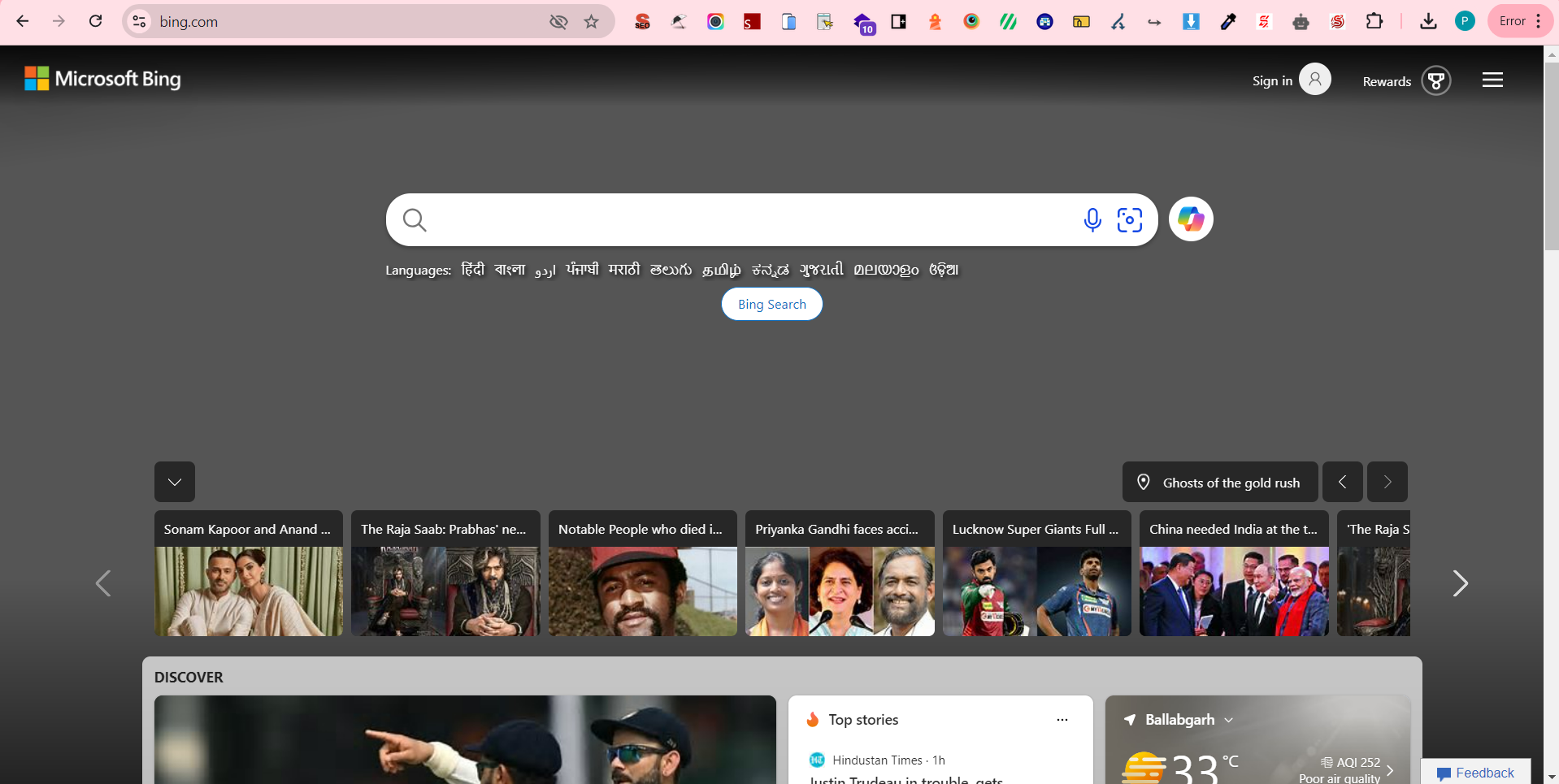Advance the carousel with the right arrow
Image resolution: width=1559 pixels, height=784 pixels.
point(1461,583)
